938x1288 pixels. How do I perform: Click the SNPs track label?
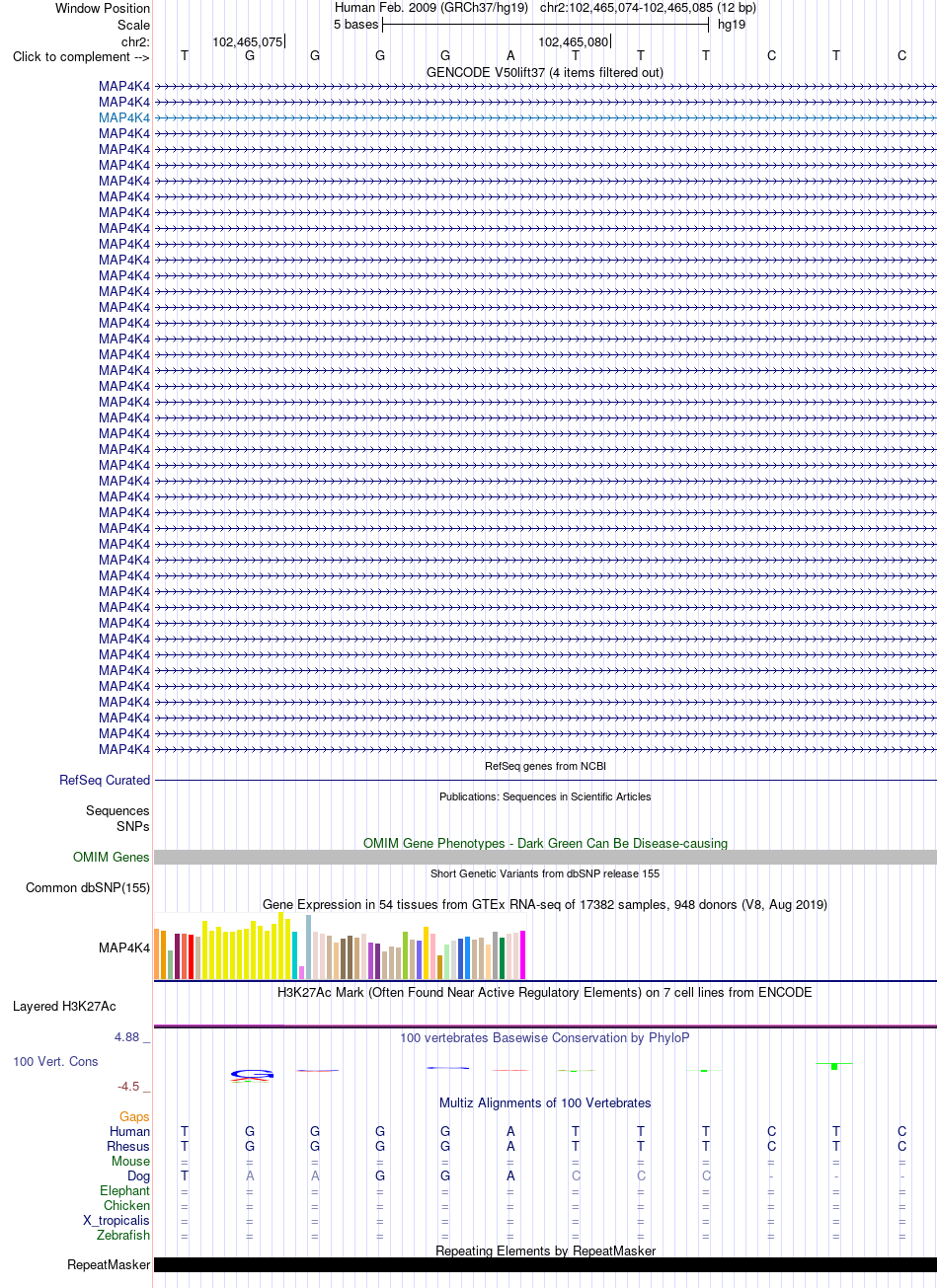click(x=133, y=827)
